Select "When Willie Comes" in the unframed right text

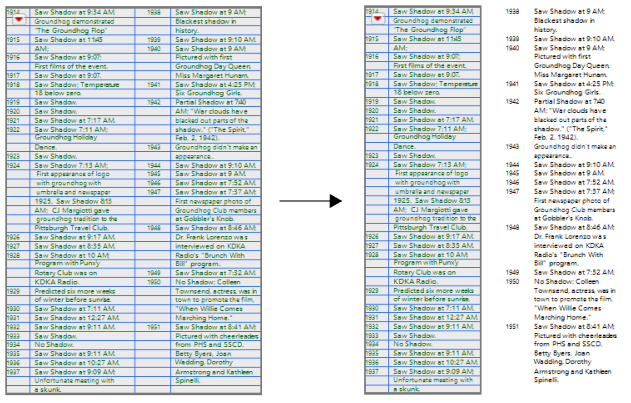pyautogui.click(x=568, y=308)
